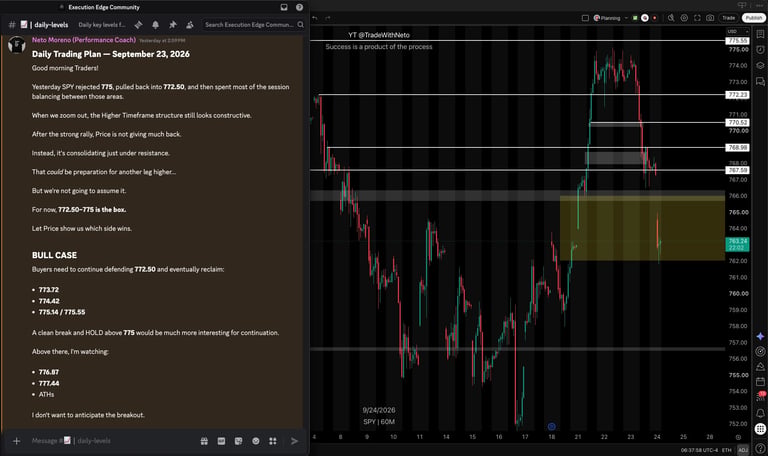Open alerts clock icon in right sidebar
Screen dimensions: 768x456
coord(760,49)
